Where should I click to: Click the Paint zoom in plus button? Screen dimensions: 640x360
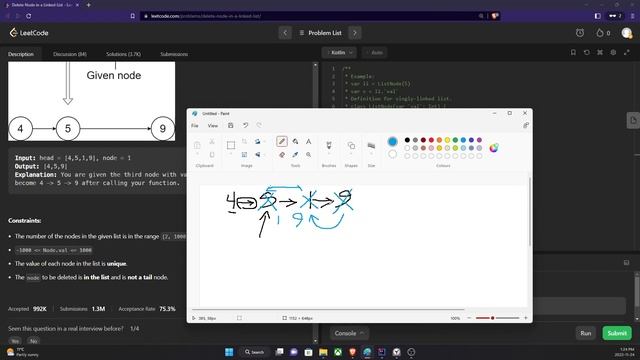[x=526, y=318]
